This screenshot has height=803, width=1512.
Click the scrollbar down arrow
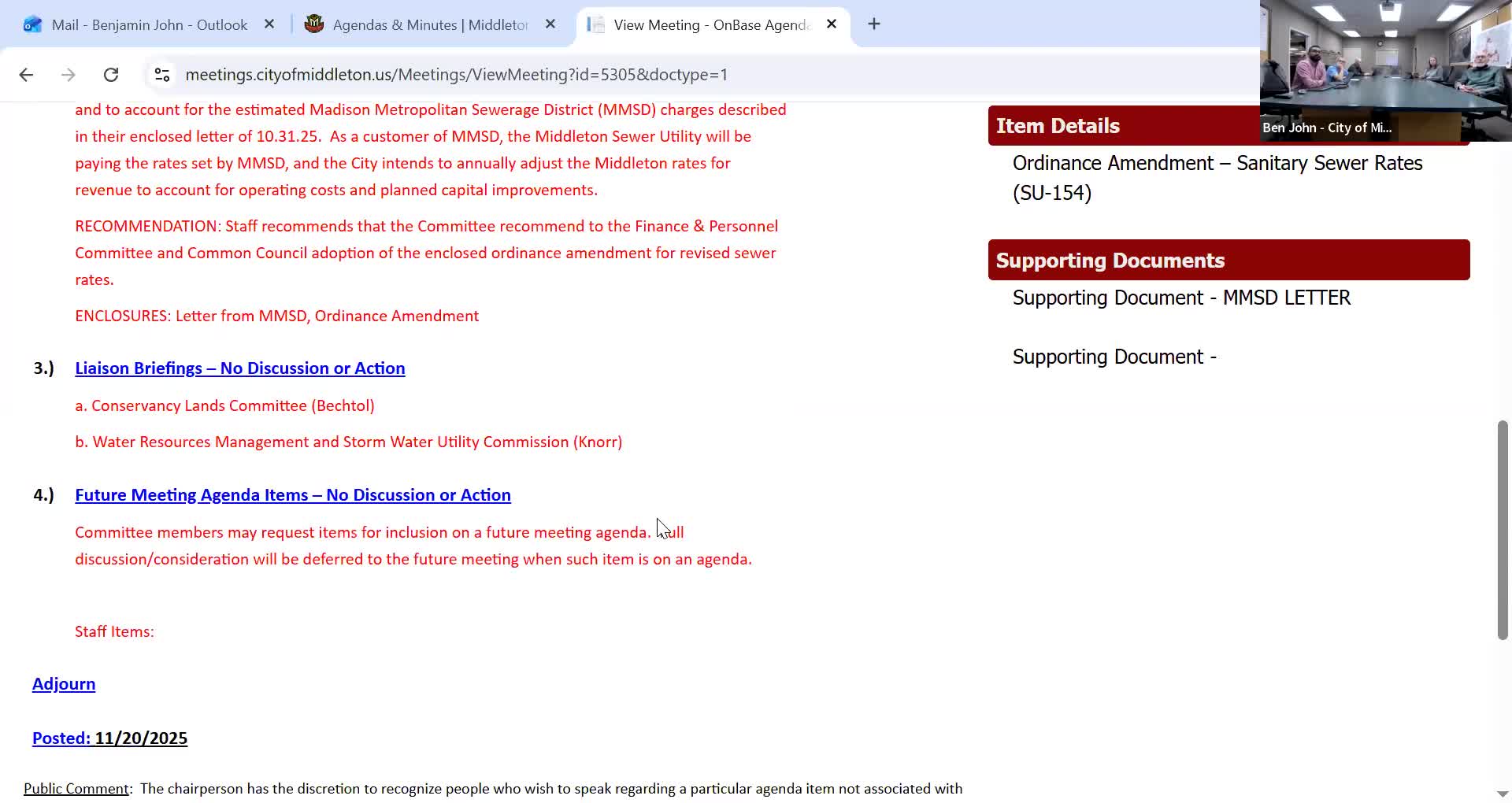(1503, 794)
